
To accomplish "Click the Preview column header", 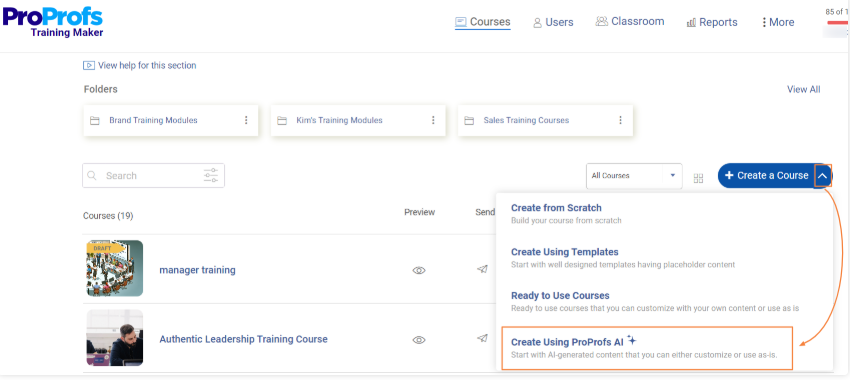I will tap(420, 212).
